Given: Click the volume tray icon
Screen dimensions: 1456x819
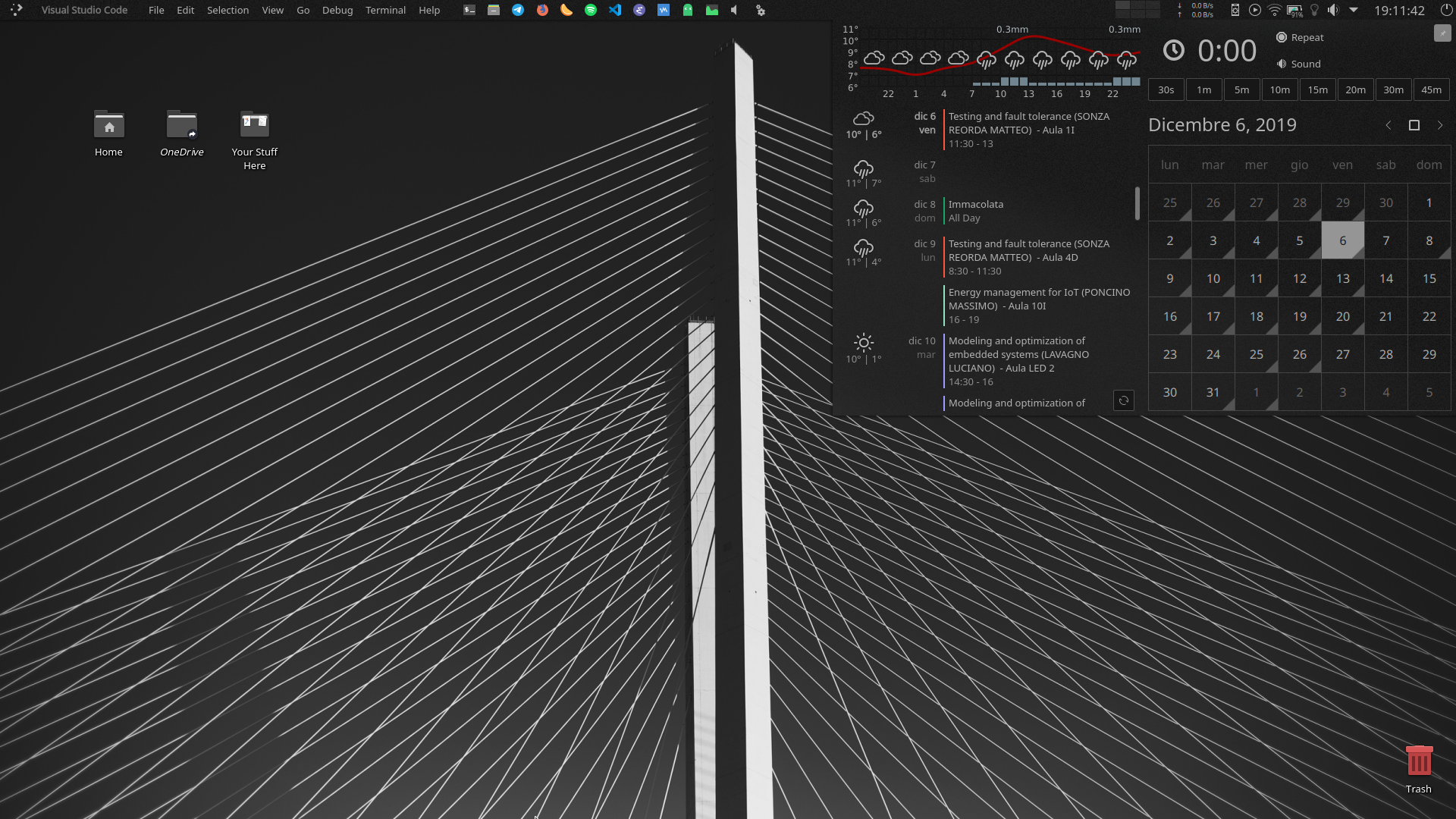Looking at the screenshot, I should coord(1333,10).
